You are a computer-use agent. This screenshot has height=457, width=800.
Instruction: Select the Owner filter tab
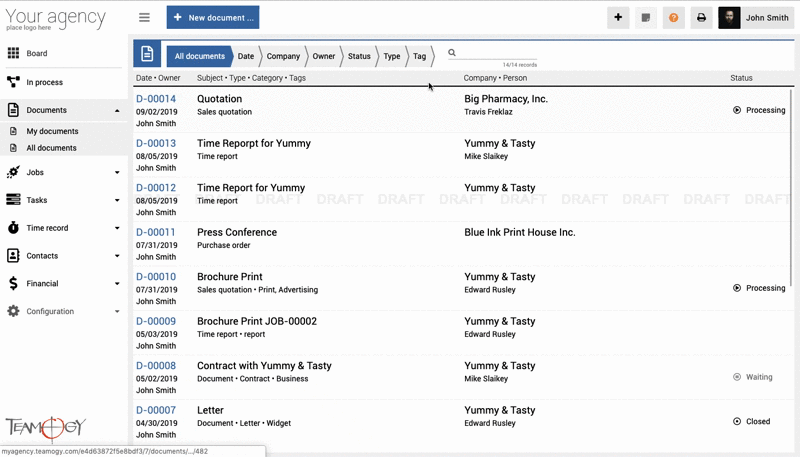[324, 56]
